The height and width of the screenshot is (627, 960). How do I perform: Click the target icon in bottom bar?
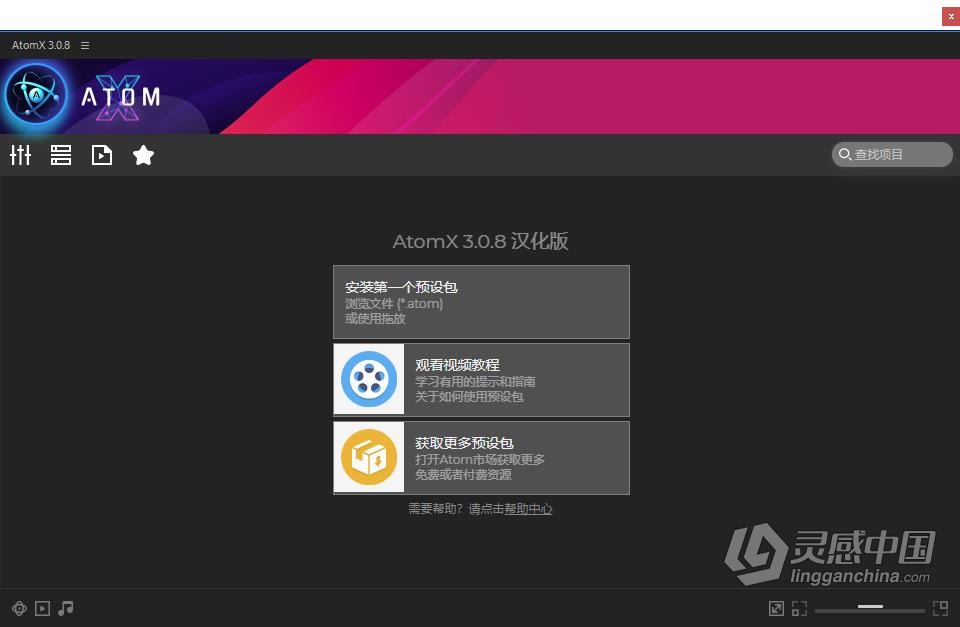pos(19,608)
